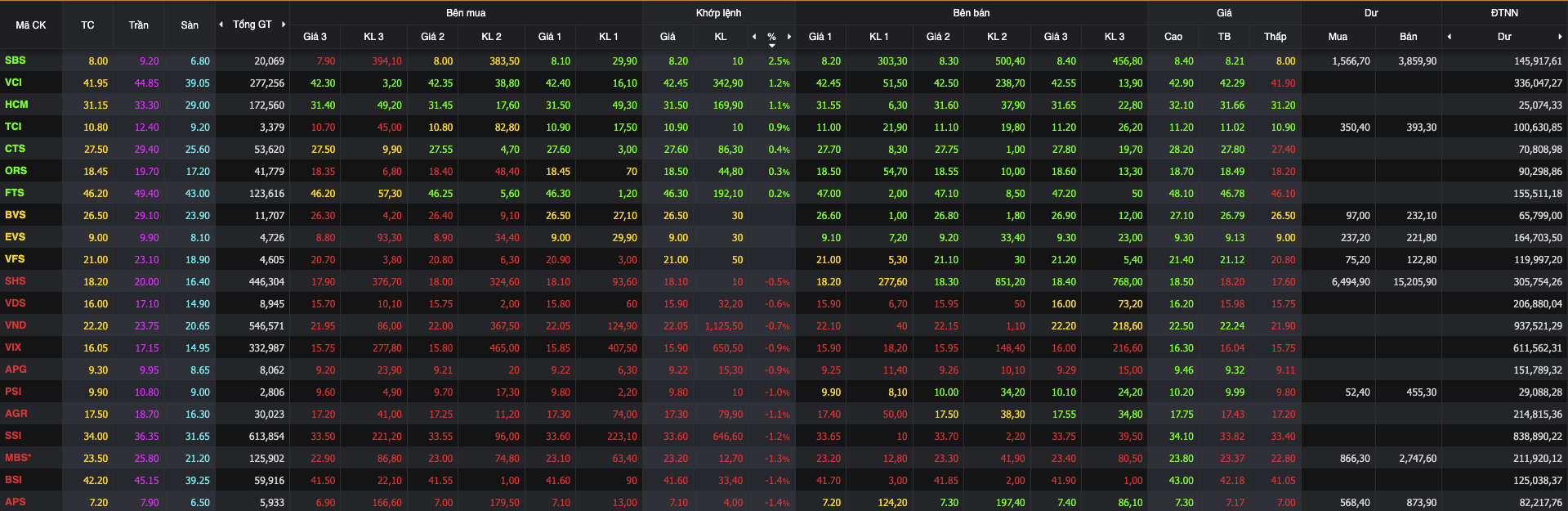1568x511 pixels.
Task: Open ticker AGR
Action: coord(16,414)
